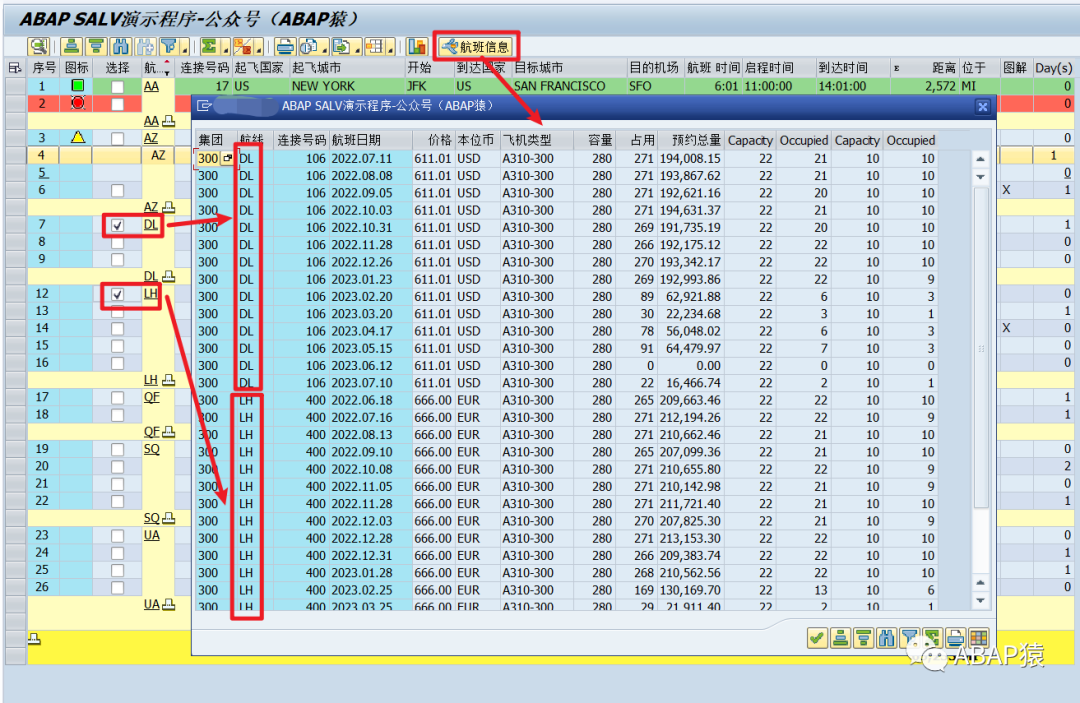The height and width of the screenshot is (703, 1080).
Task: Uncheck the DL checkbox in row 7
Action: pyautogui.click(x=118, y=225)
